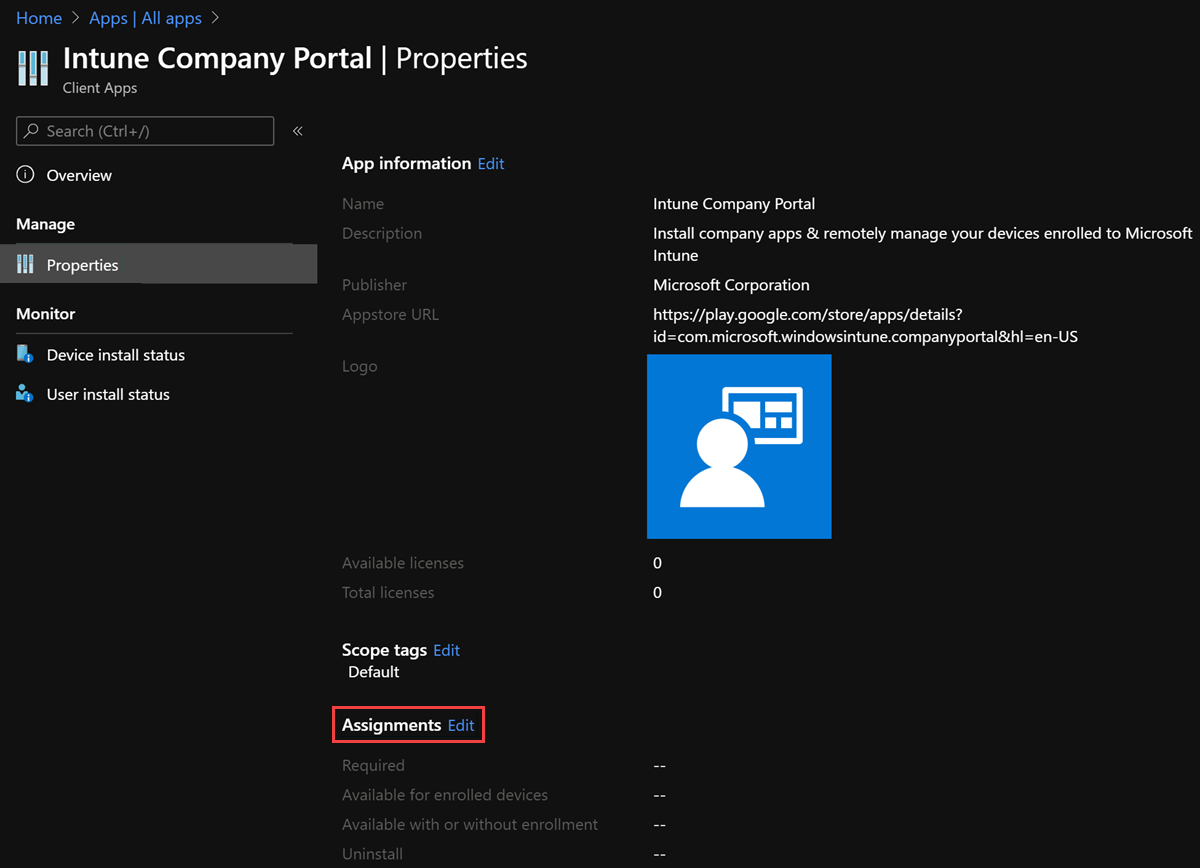The width and height of the screenshot is (1200, 868).
Task: Click the 'Client Apps' subtitle
Action: tap(100, 88)
